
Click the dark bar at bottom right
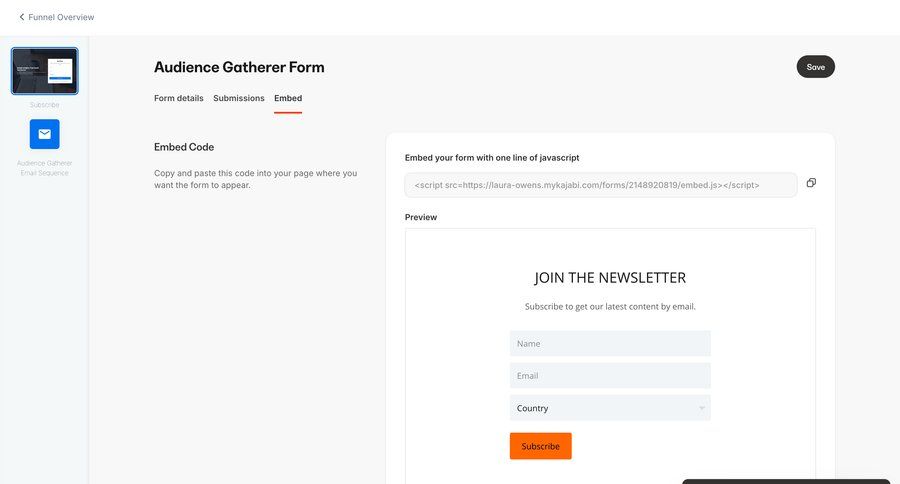785,481
